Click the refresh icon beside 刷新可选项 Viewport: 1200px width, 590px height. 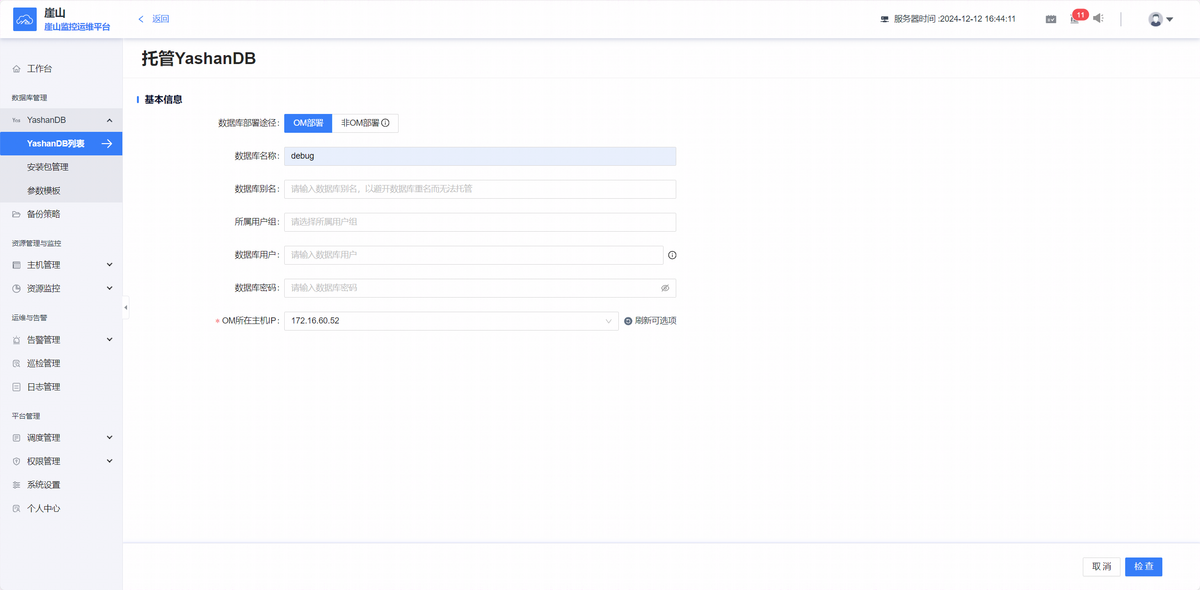(628, 321)
